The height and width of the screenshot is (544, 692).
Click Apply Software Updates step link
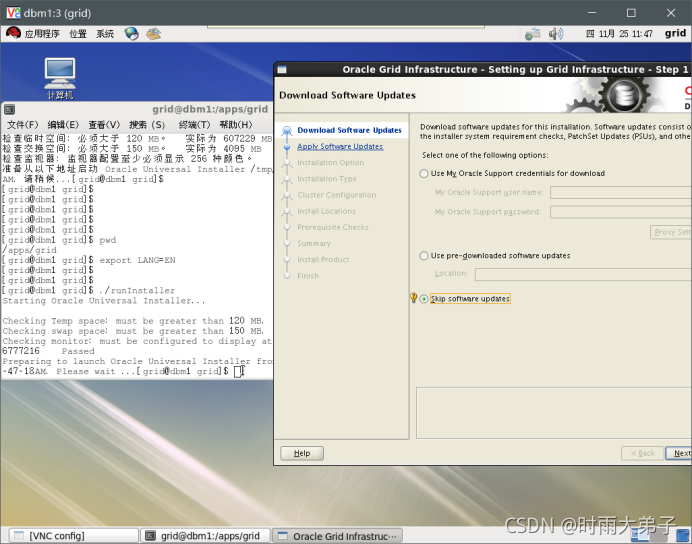(340, 146)
